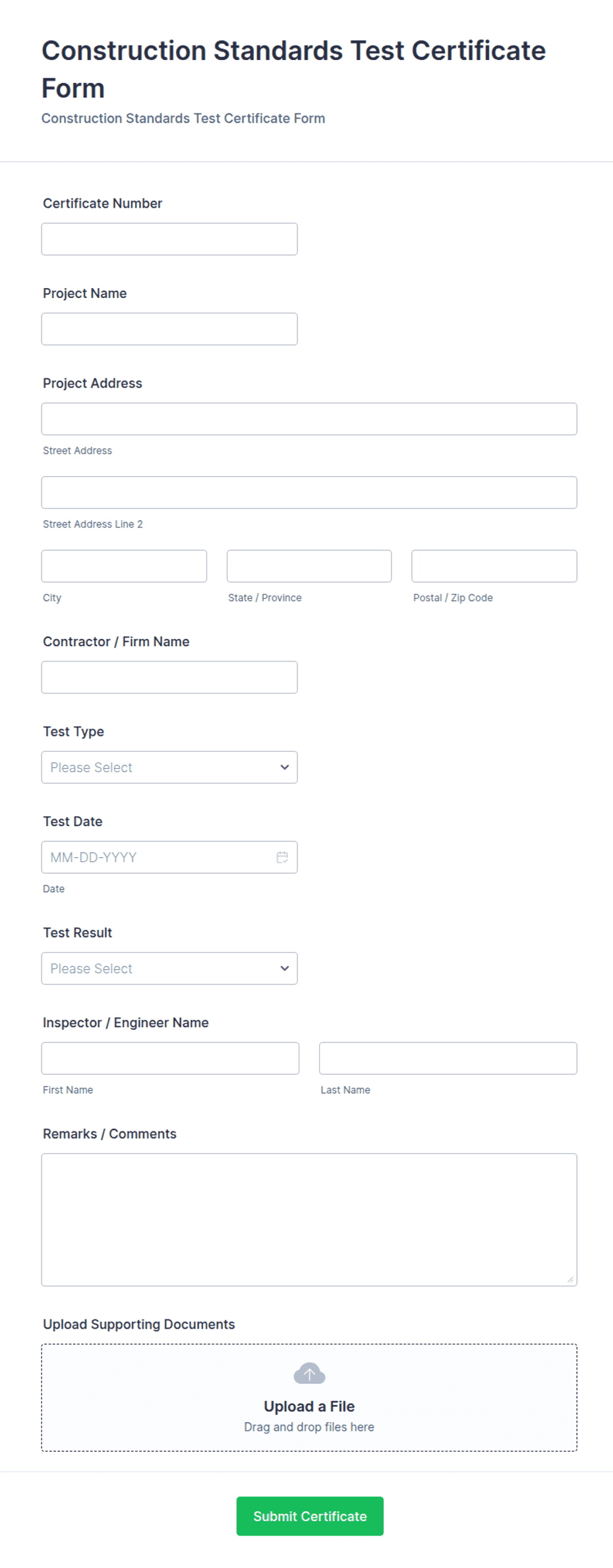Viewport: 613px width, 1568px height.
Task: Click the Upload a File text
Action: click(309, 1406)
